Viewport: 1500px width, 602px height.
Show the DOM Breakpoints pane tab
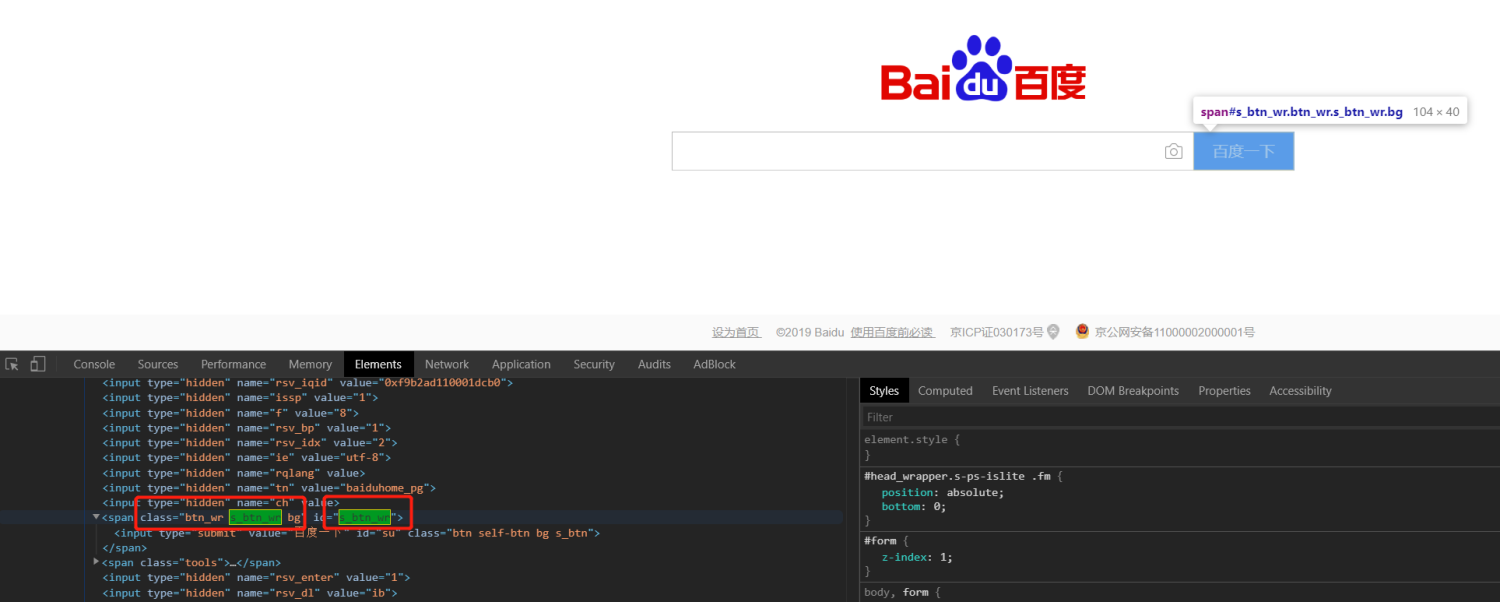pos(1133,391)
